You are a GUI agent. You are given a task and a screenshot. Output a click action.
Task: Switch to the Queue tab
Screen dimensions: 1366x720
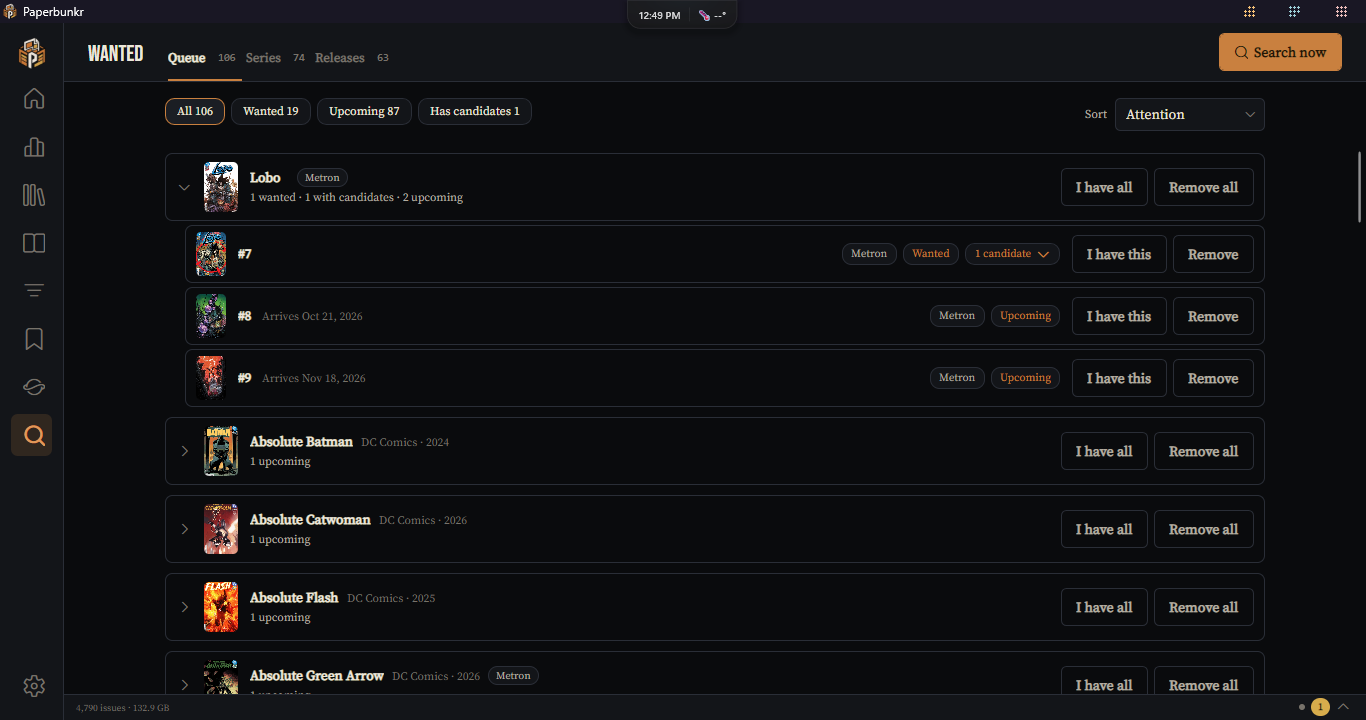coord(187,58)
